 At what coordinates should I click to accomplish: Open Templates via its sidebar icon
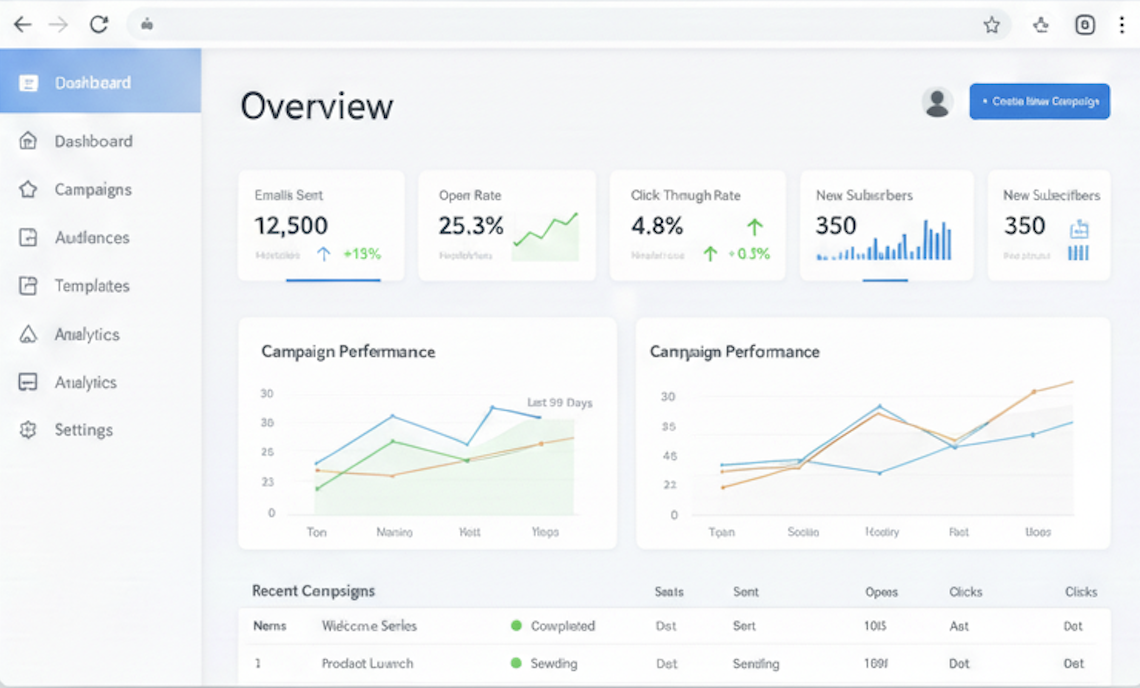click(28, 285)
